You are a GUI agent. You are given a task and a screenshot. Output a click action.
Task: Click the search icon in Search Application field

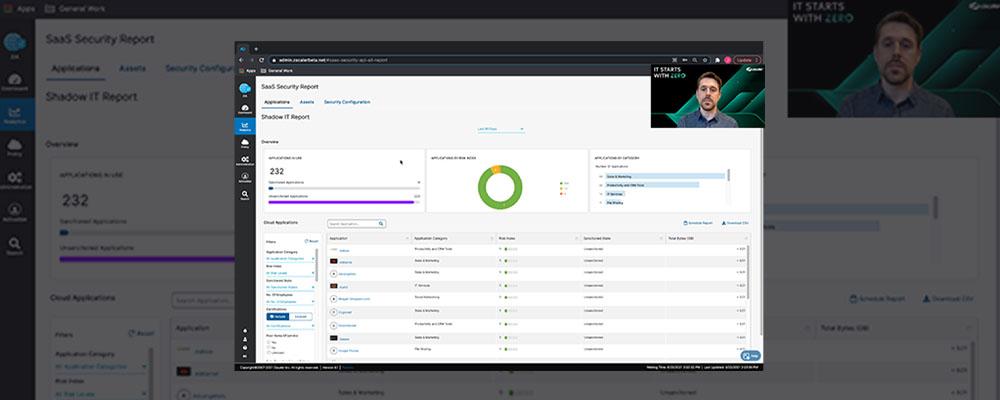381,224
